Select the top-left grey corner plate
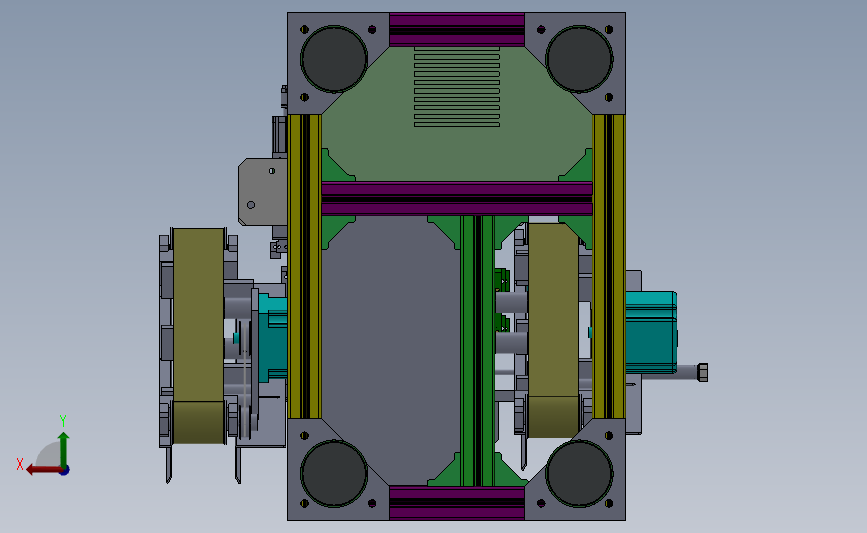This screenshot has height=533, width=867. coord(338,64)
